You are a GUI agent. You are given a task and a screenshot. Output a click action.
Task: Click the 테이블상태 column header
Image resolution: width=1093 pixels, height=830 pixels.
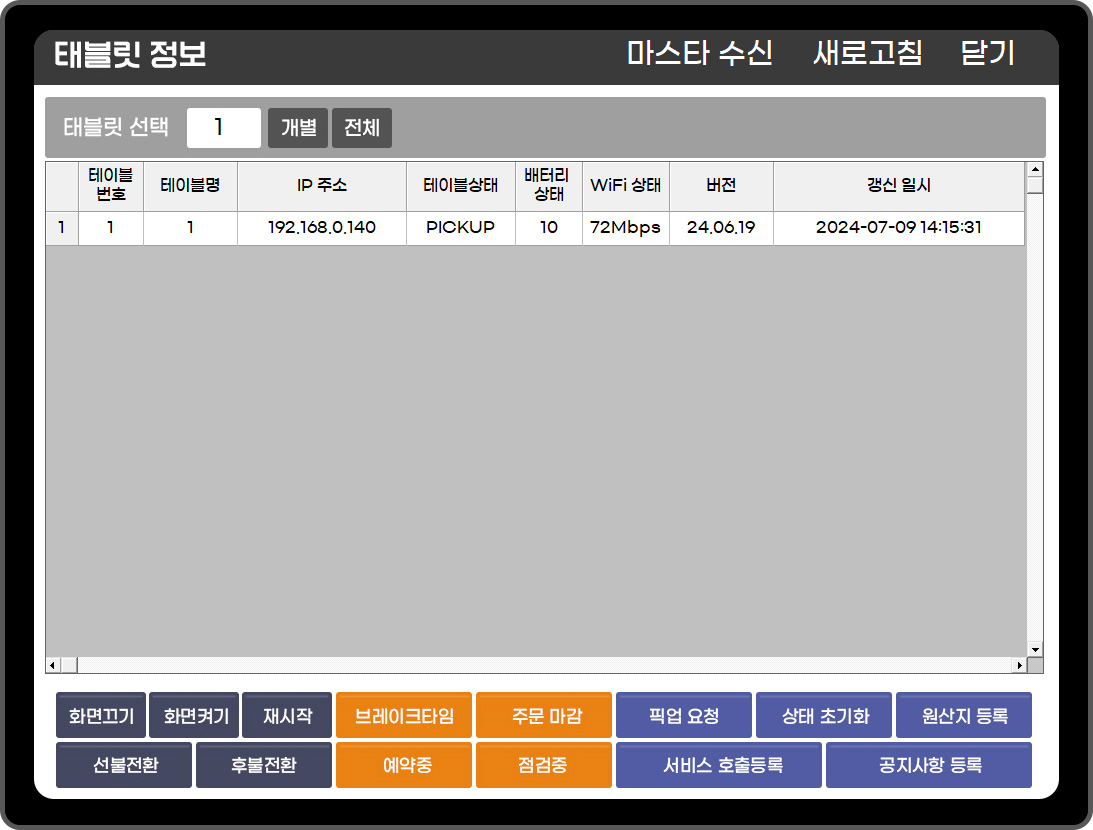click(461, 186)
